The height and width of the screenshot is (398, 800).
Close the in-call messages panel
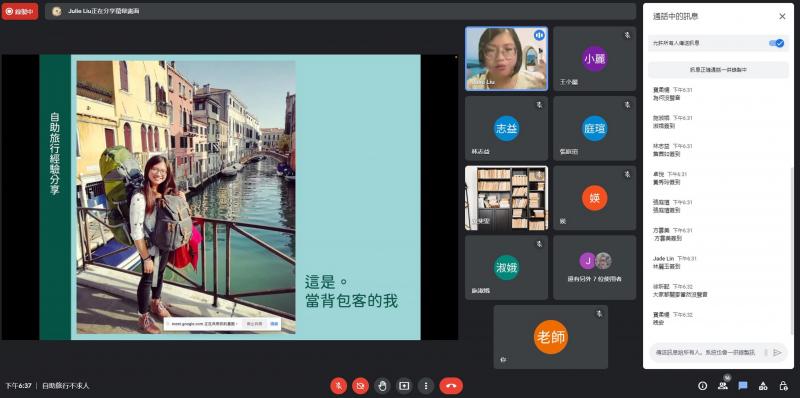pos(782,16)
